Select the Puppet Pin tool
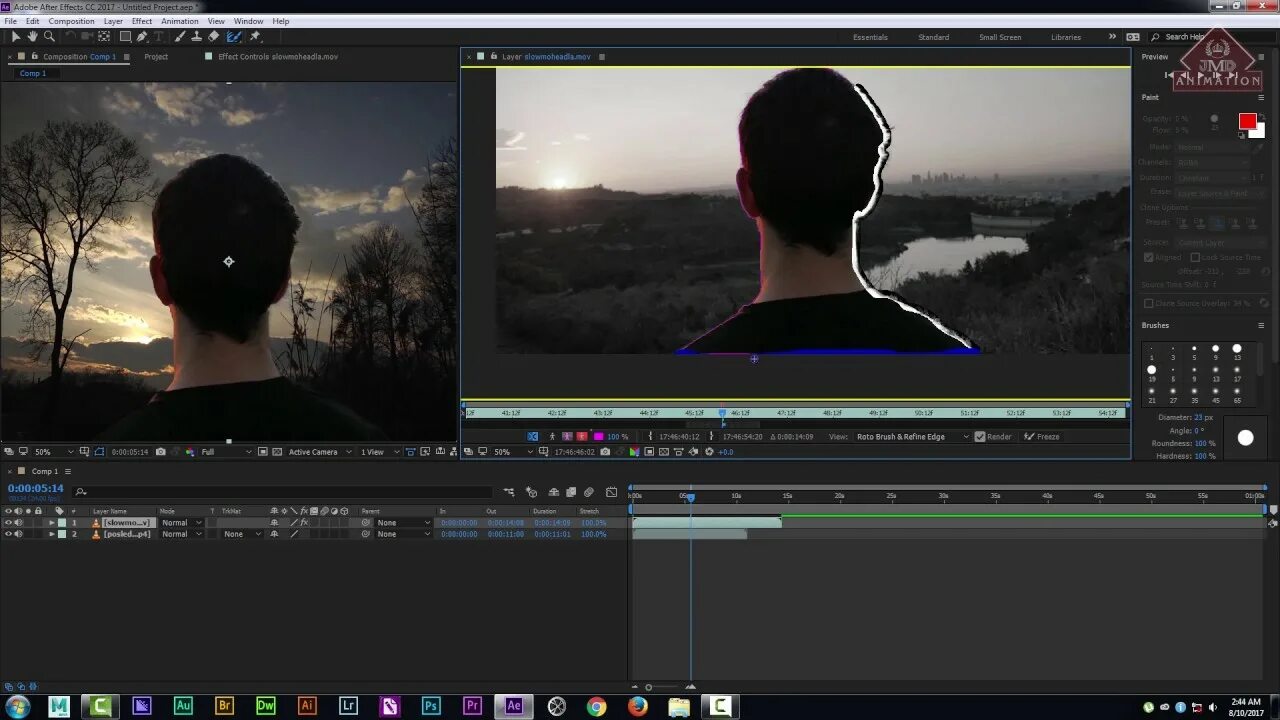This screenshot has height=720, width=1280. pos(256,37)
